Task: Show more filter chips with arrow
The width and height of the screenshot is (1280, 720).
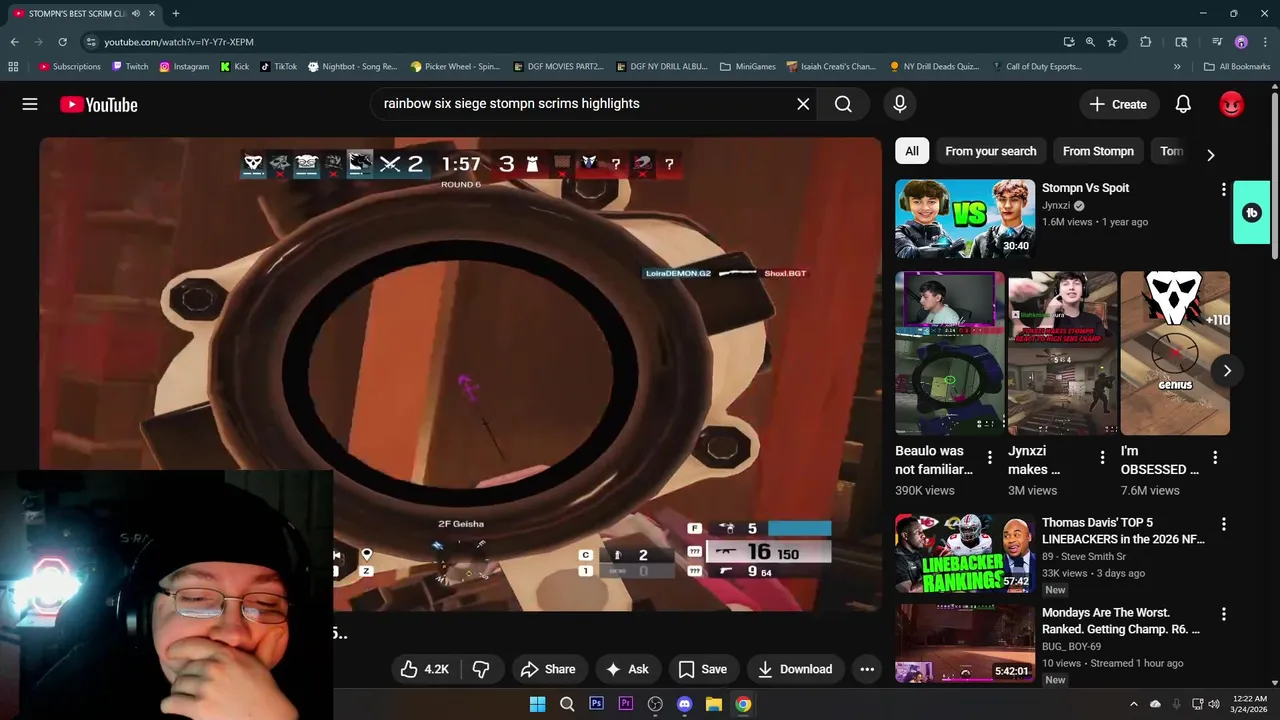Action: [x=1210, y=154]
